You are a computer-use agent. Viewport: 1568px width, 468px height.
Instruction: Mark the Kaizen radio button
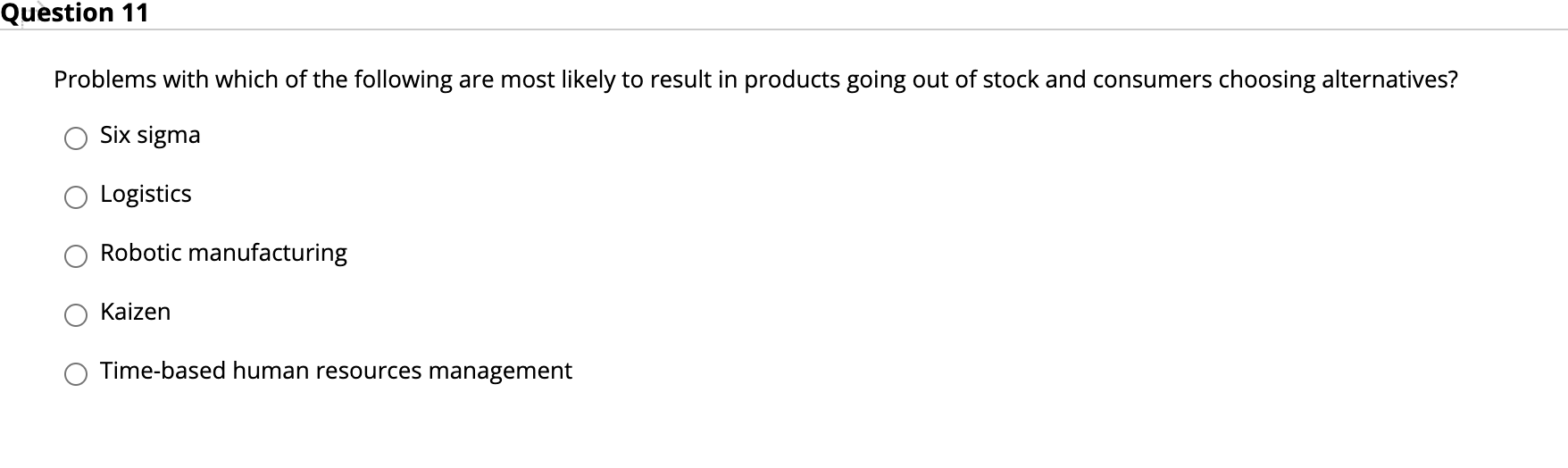coord(76,315)
